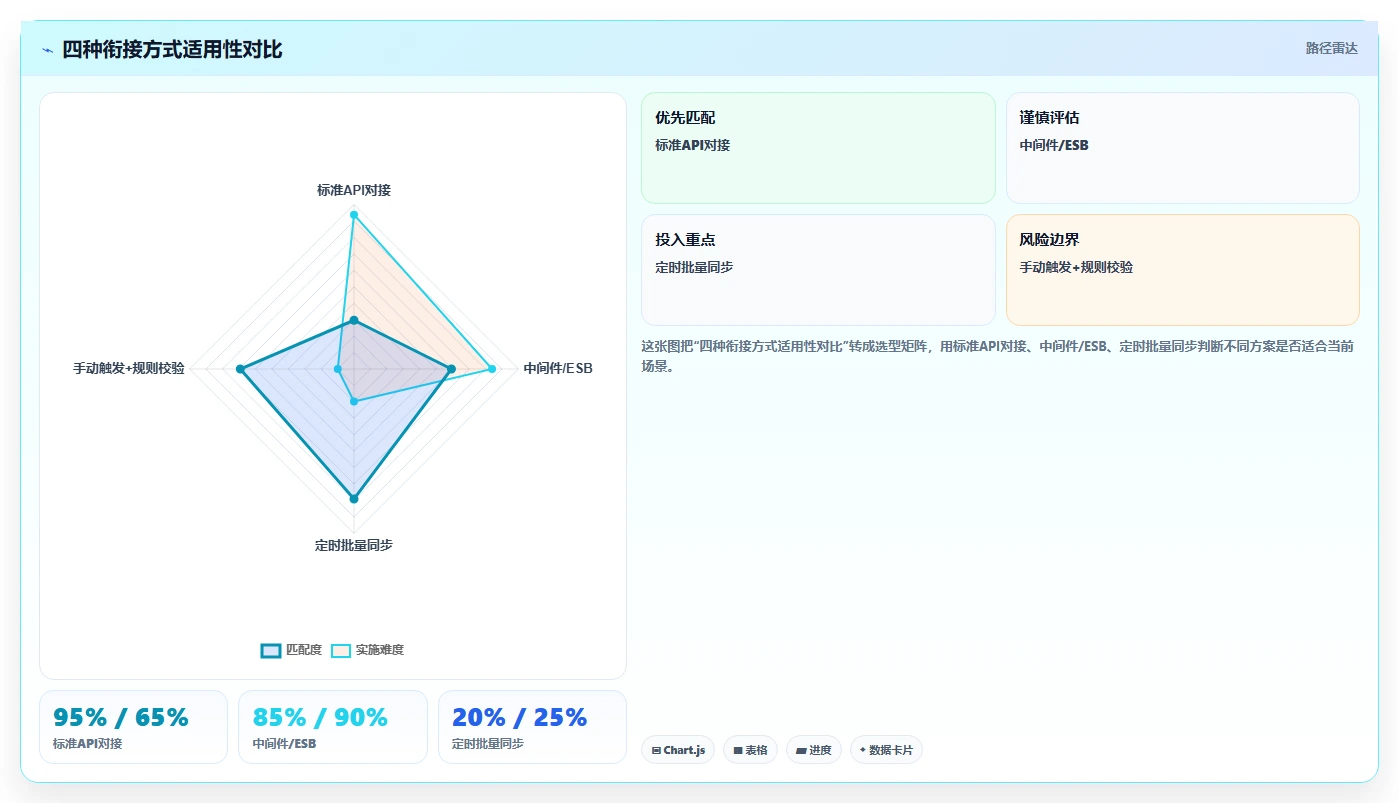Click the 实施难度 point on the 标准API对接 axis
This screenshot has width=1399, height=803.
(x=354, y=214)
